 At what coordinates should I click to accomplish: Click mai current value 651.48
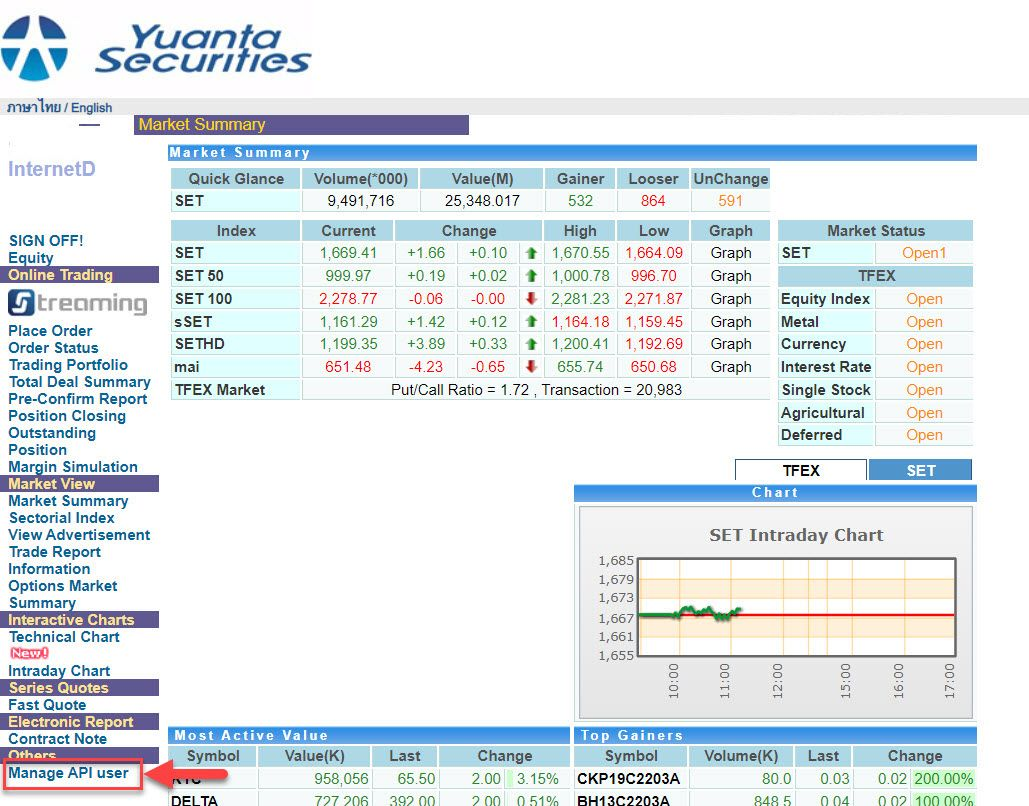pos(348,367)
